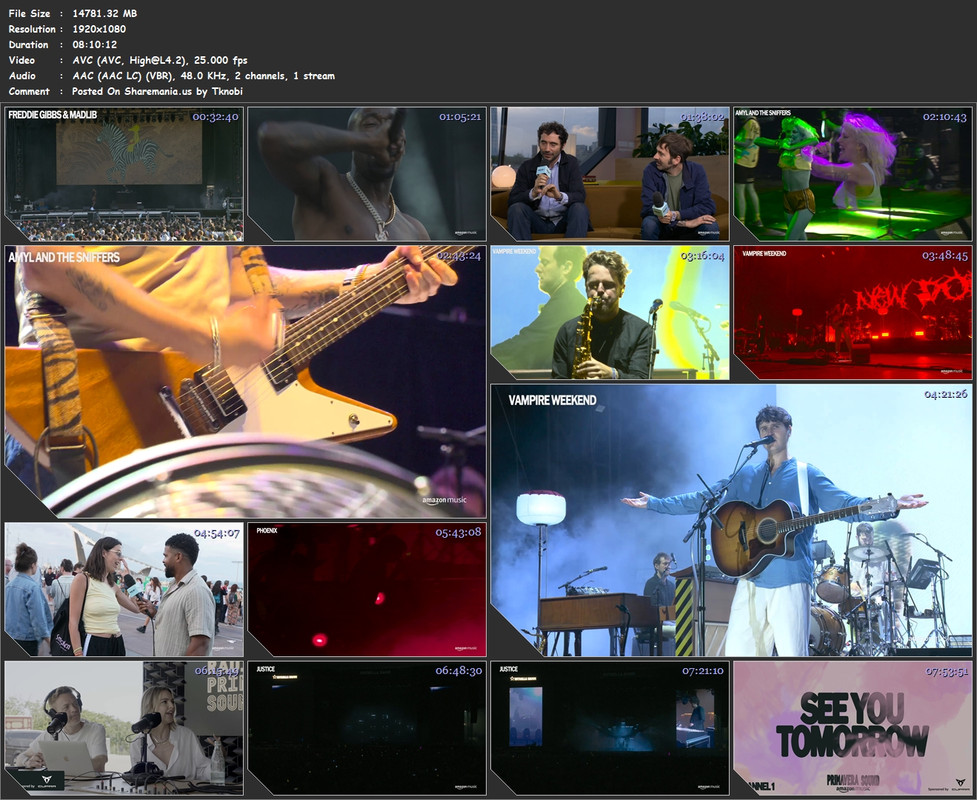
Task: Click the Resolution 1920x1080 text
Action: tap(99, 29)
